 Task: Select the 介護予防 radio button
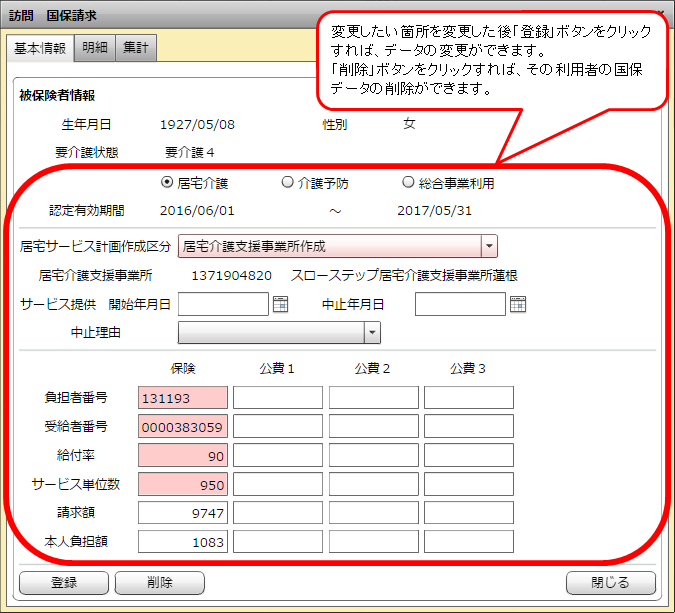288,183
